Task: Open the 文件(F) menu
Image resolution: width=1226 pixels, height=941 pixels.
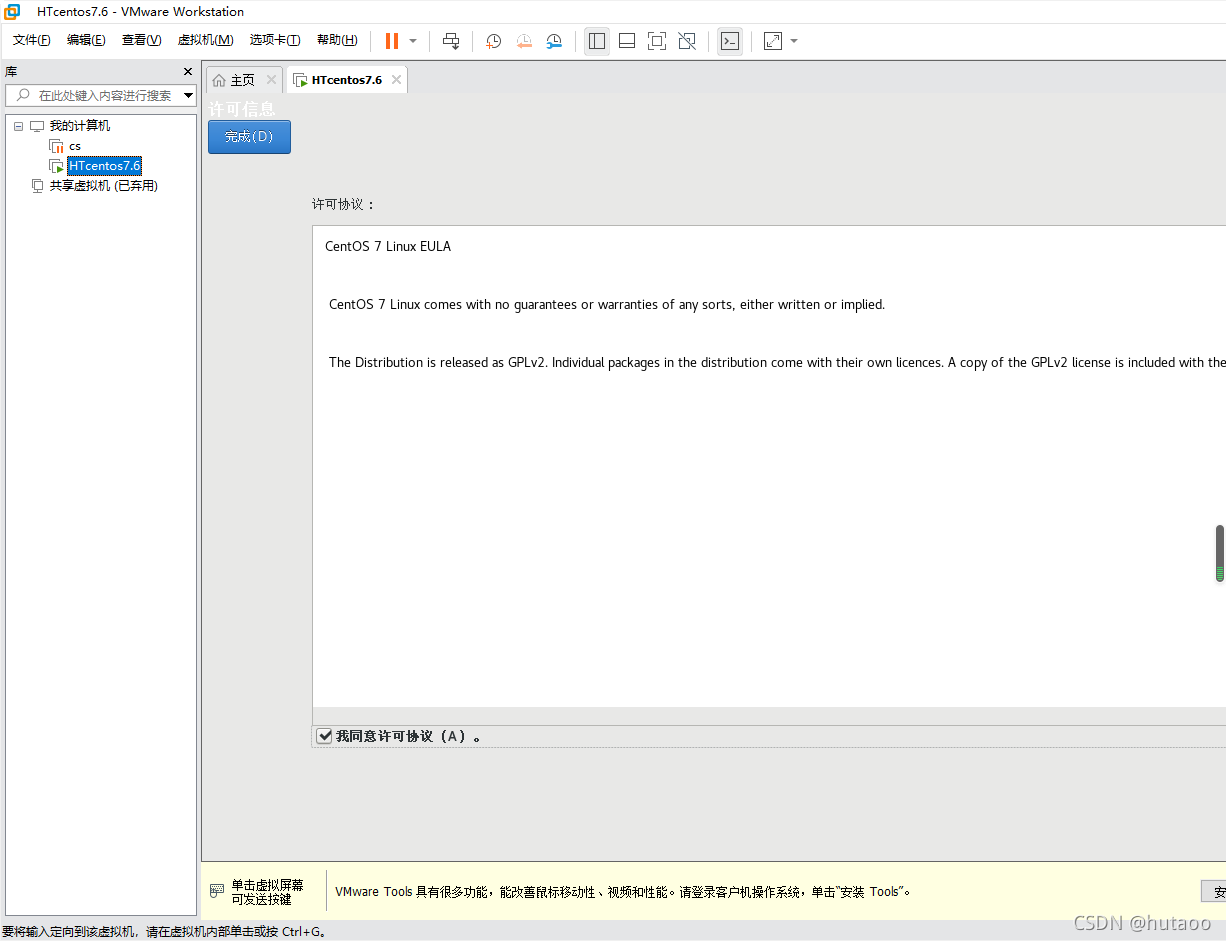Action: tap(32, 40)
